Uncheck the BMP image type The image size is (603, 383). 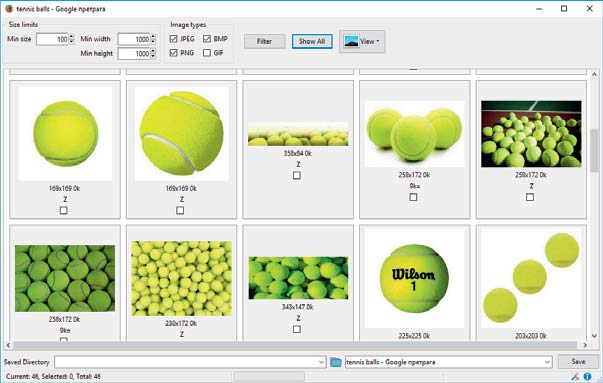(207, 39)
